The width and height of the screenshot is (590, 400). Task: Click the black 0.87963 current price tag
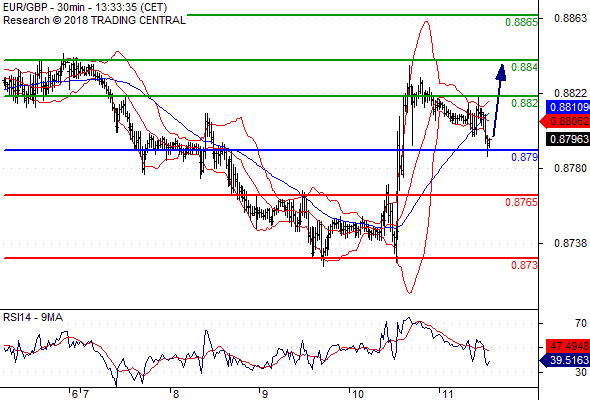pyautogui.click(x=567, y=139)
